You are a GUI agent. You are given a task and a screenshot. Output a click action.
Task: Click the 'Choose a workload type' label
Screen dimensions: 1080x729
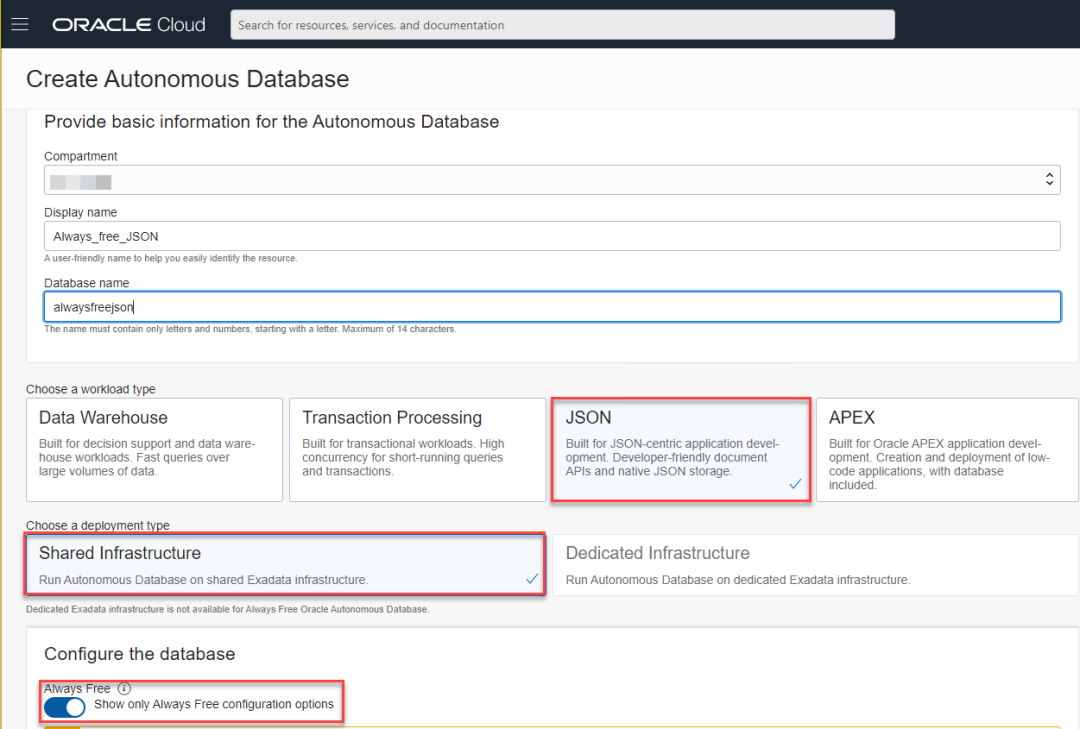pyautogui.click(x=91, y=389)
